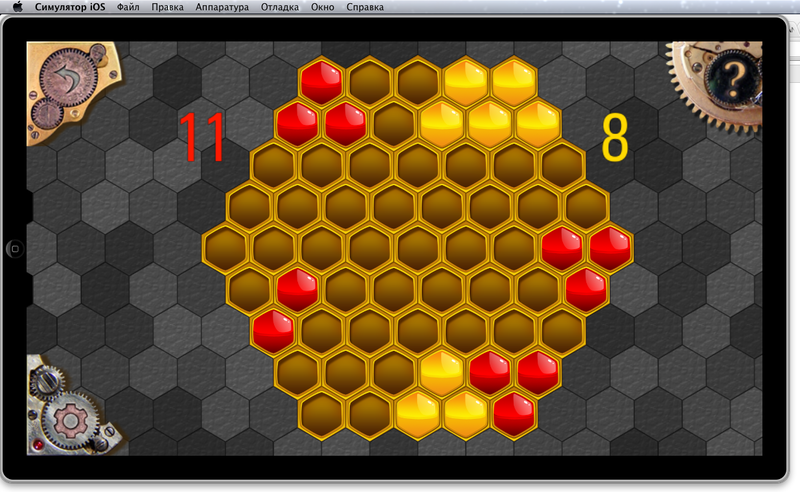Open the Аппаратура menu

(222, 7)
